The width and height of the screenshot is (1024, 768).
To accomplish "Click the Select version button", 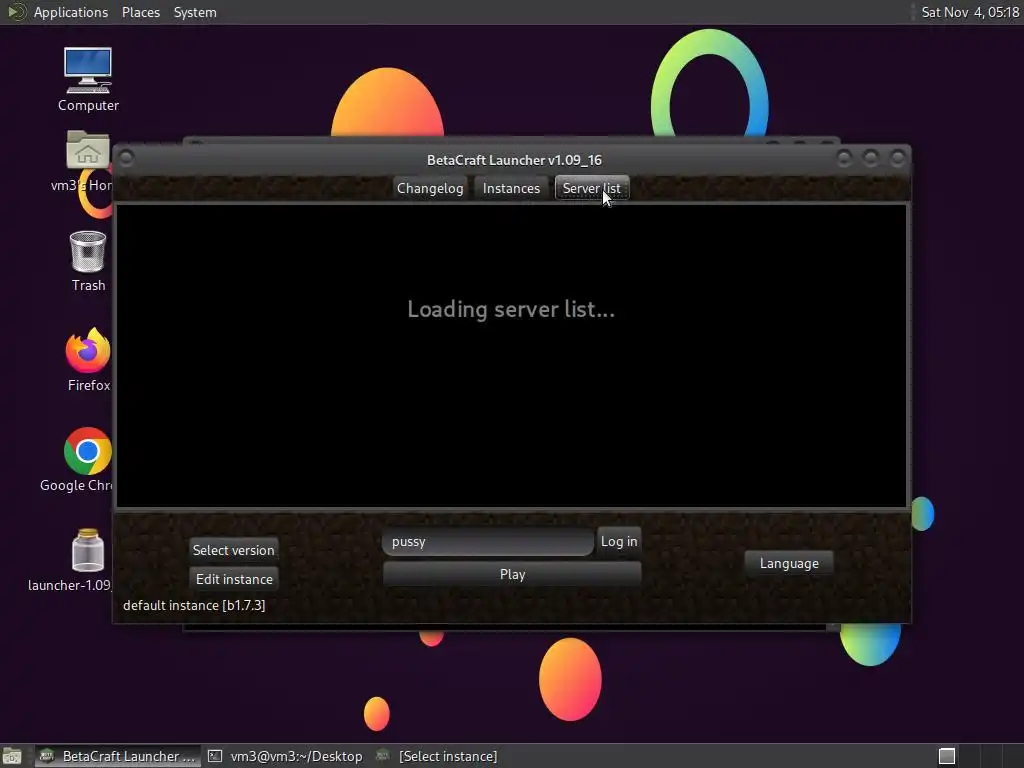I will pos(234,550).
